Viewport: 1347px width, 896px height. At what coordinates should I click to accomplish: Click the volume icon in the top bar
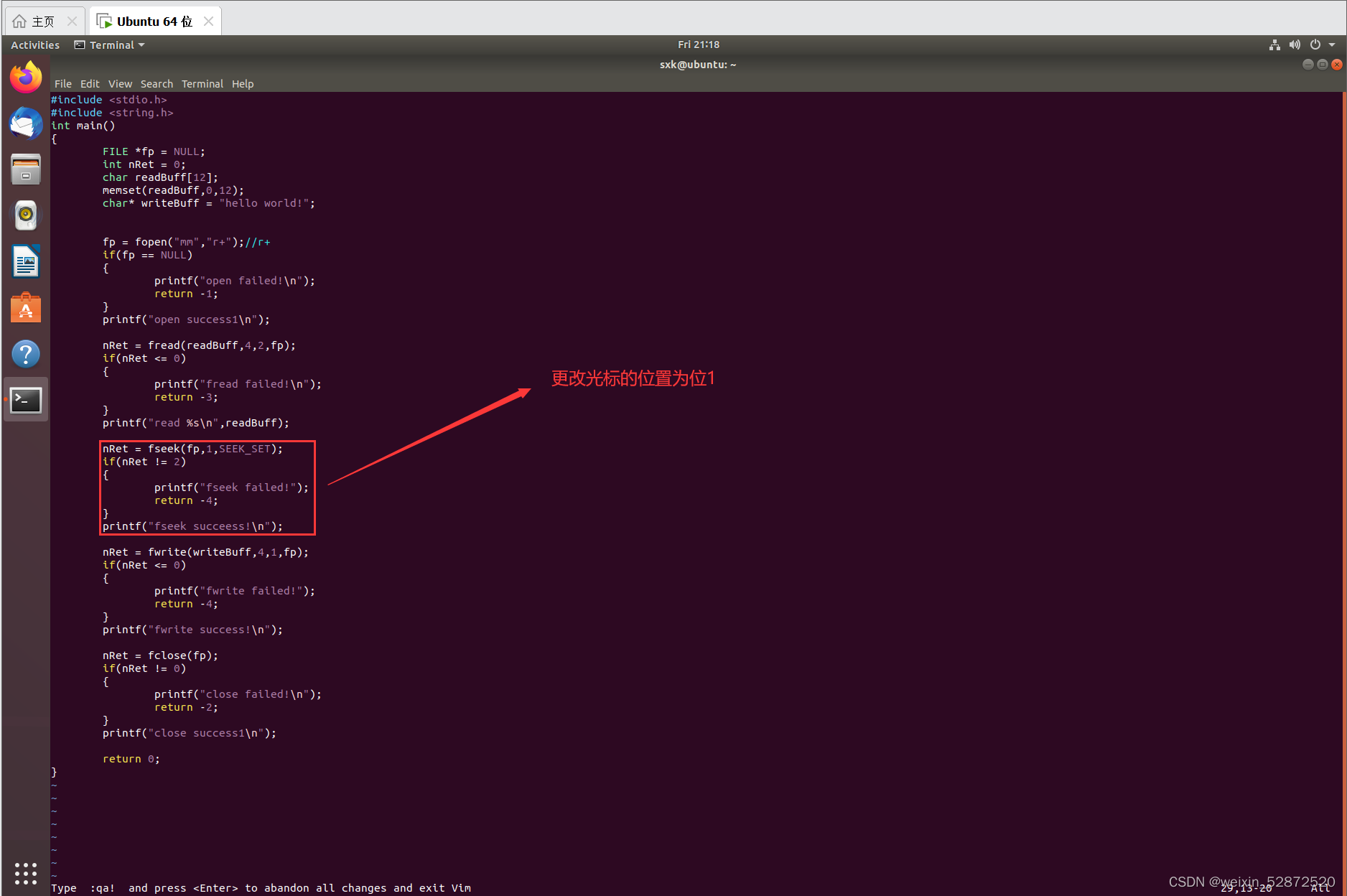click(x=1295, y=45)
